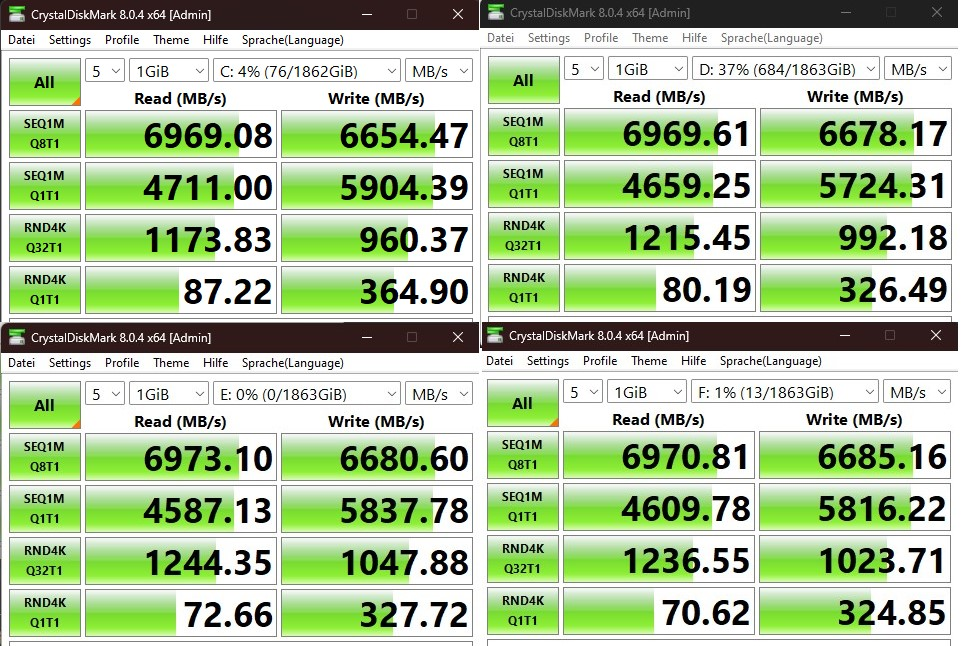Open MB/s unit dropdown in E: drive window

point(439,394)
